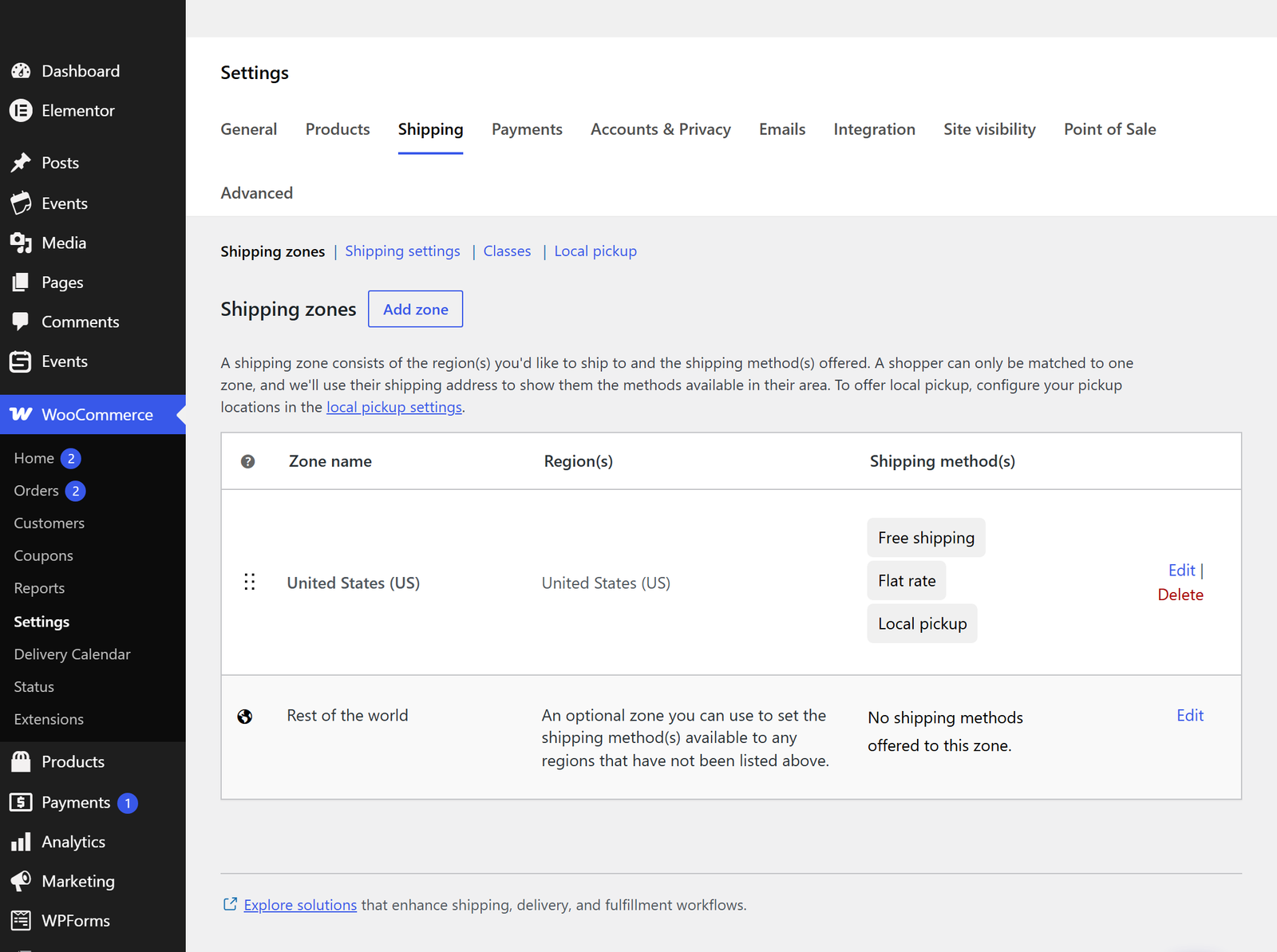Viewport: 1277px width, 952px height.
Task: Open Delivery Calendar submenu item
Action: (x=73, y=654)
